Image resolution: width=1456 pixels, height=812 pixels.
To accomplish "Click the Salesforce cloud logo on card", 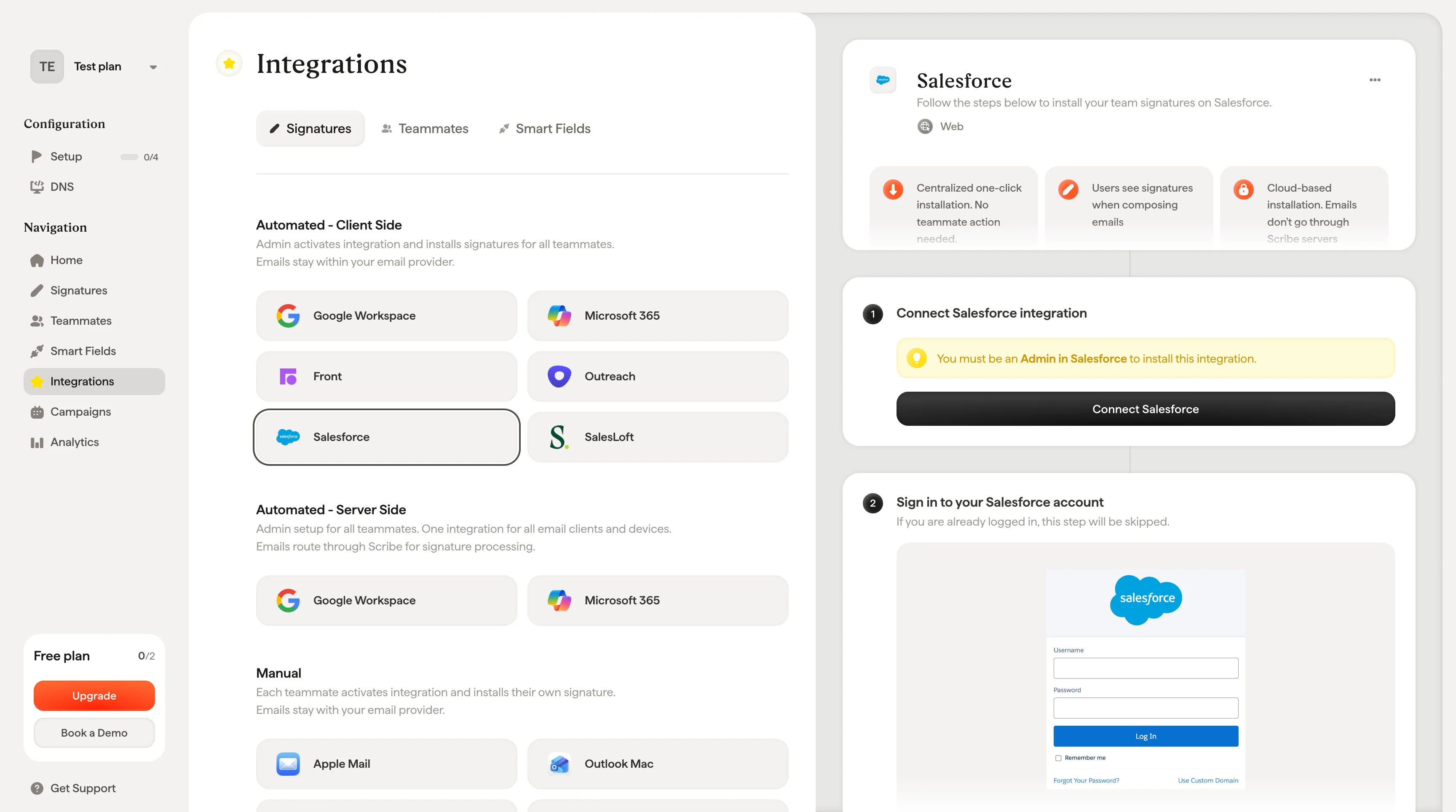I will tap(288, 437).
